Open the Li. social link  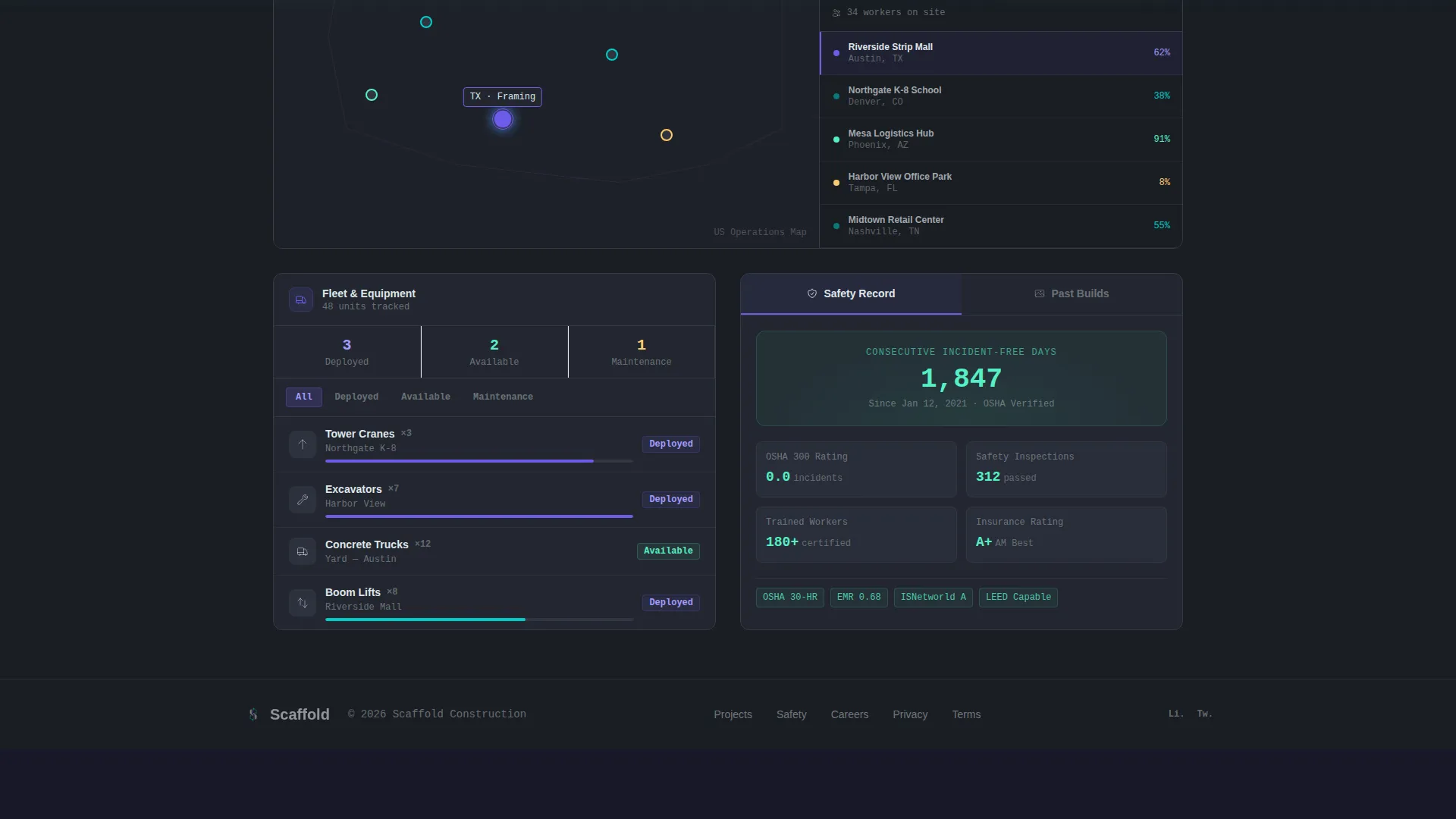[x=1175, y=714]
